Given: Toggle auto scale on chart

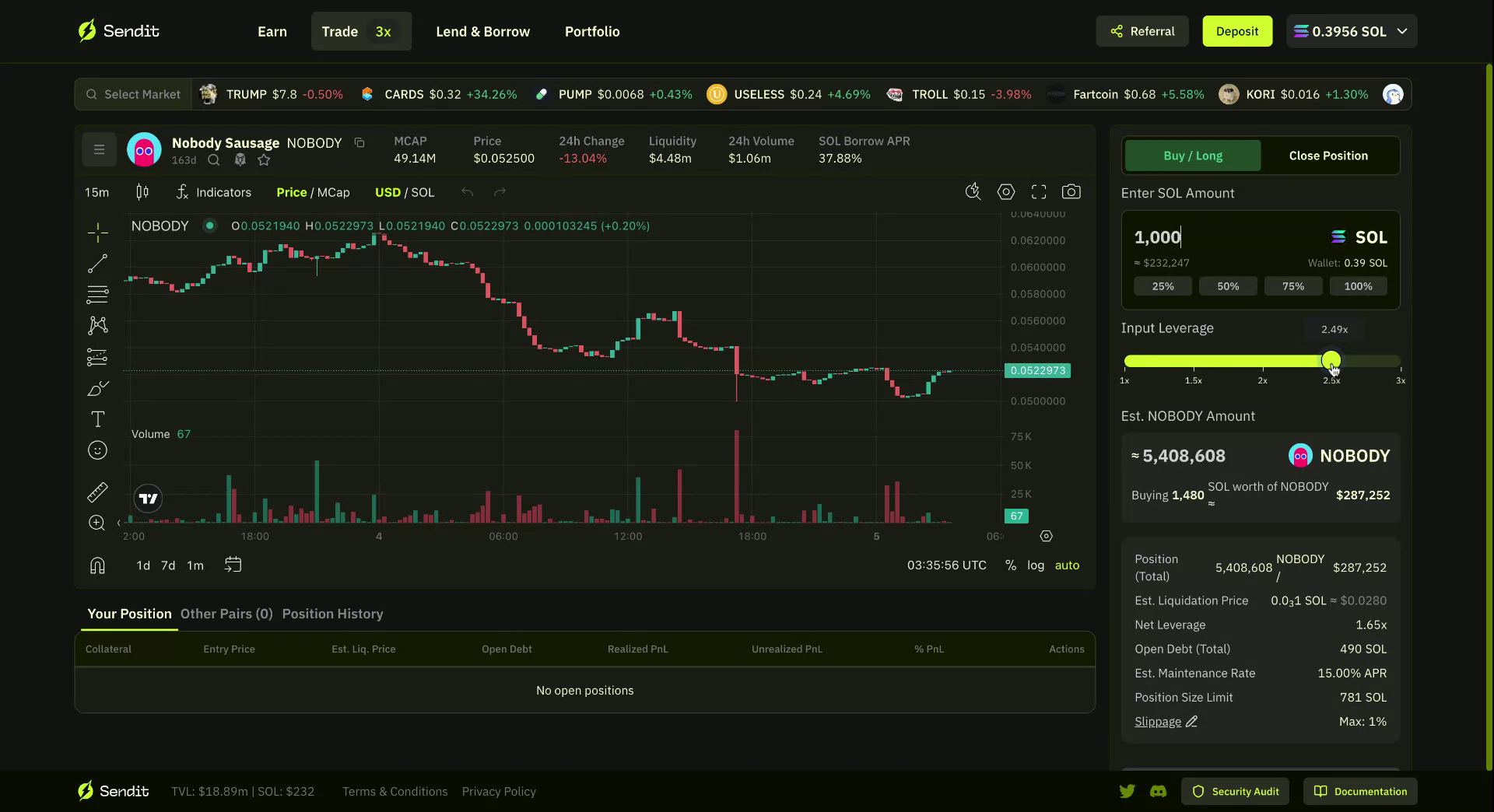Looking at the screenshot, I should pyautogui.click(x=1067, y=565).
